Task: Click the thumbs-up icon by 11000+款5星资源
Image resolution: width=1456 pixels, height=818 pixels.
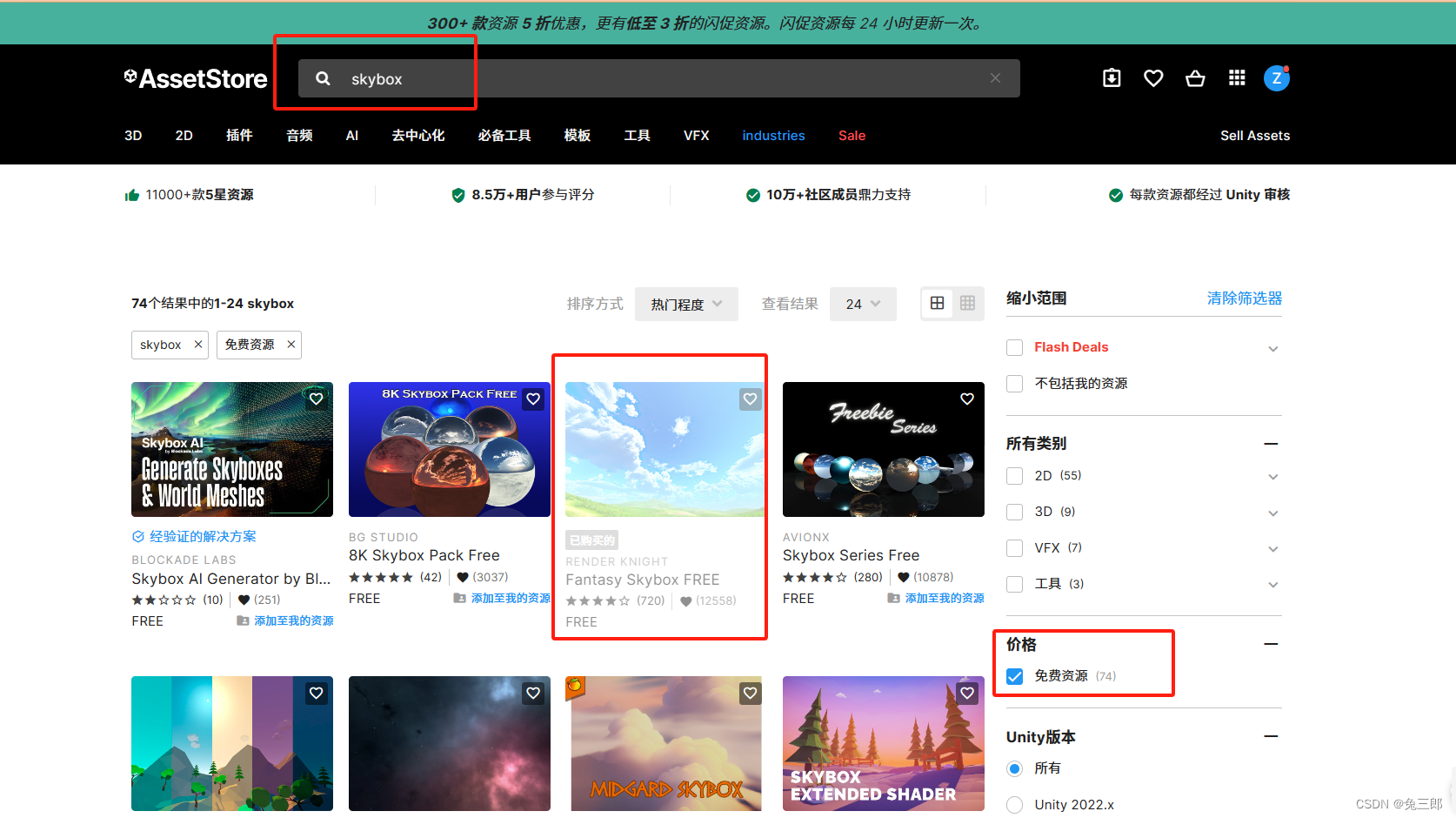Action: [132, 195]
